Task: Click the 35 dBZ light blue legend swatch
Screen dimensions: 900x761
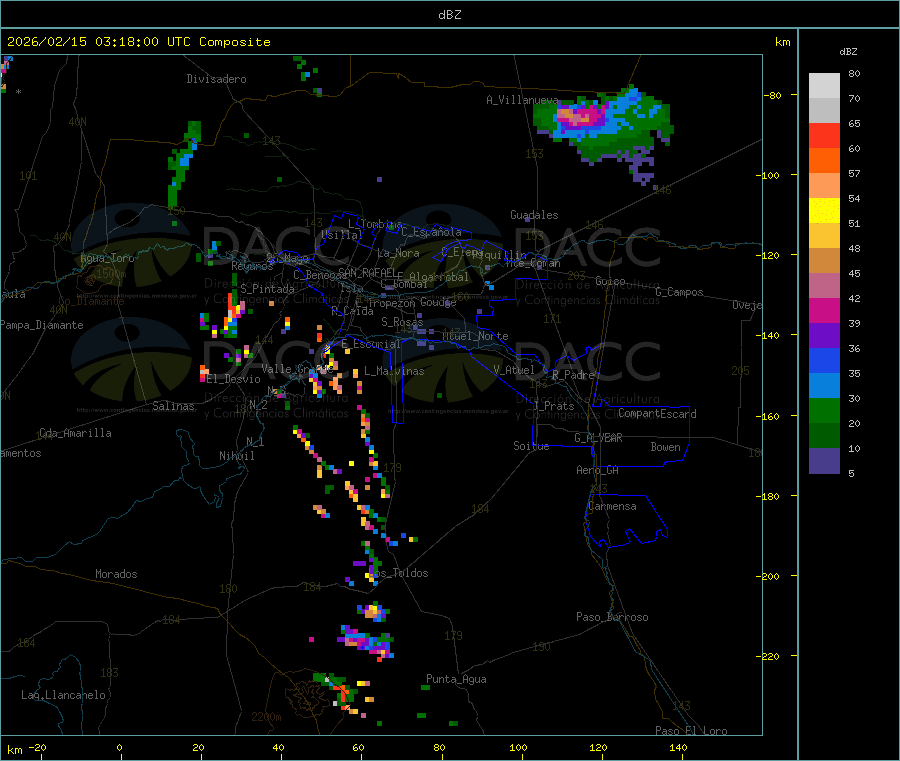Action: 824,386
